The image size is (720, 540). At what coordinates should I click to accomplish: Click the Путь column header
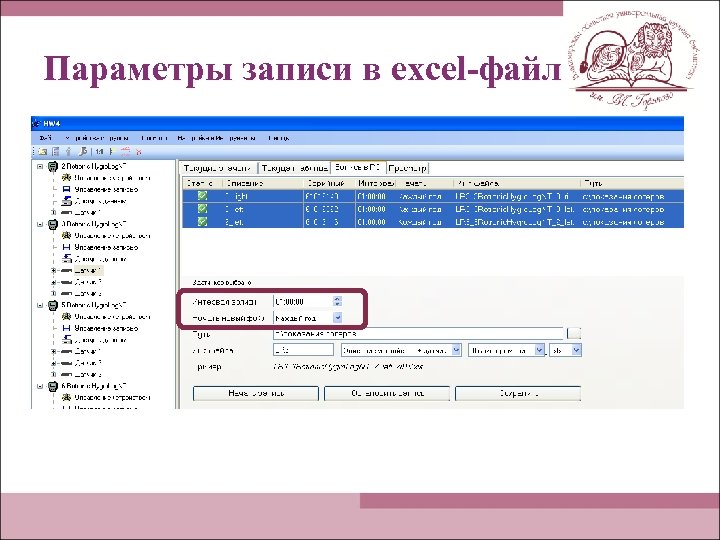[632, 183]
